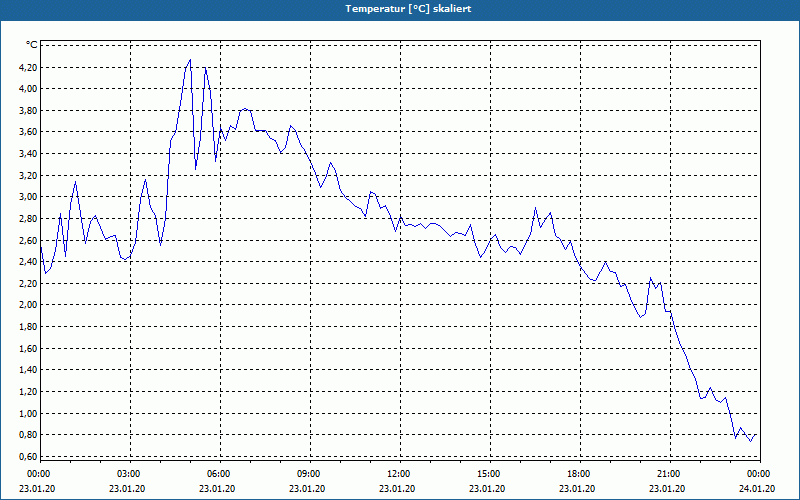Click the '3,60' y-axis value

pyautogui.click(x=28, y=132)
